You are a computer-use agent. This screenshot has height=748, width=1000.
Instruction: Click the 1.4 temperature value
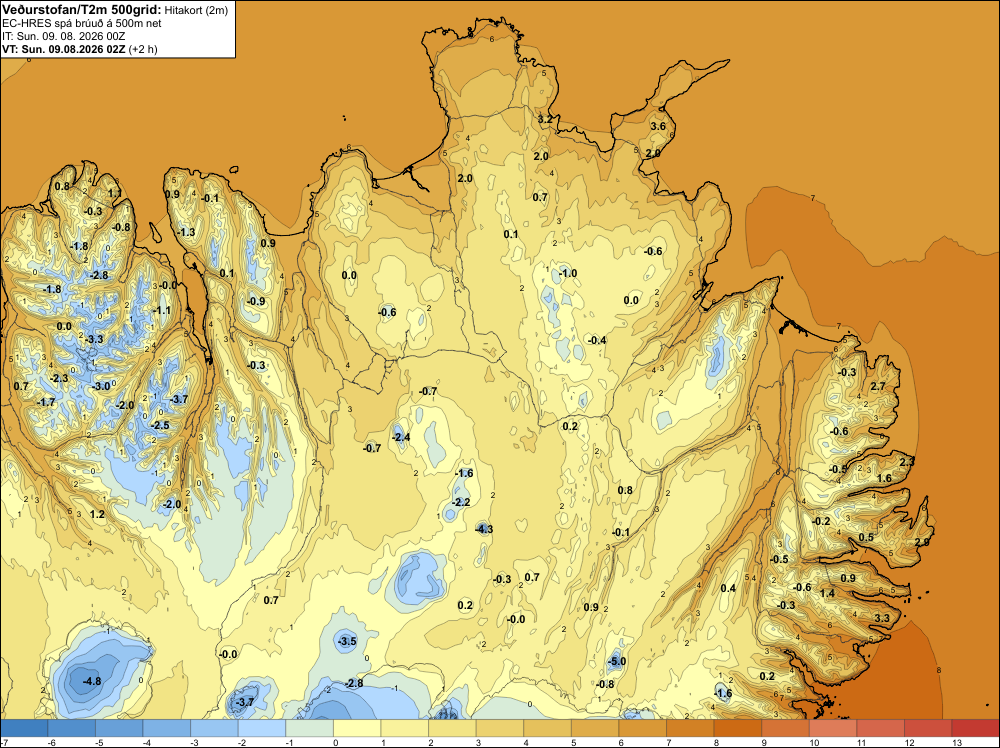coord(827,593)
